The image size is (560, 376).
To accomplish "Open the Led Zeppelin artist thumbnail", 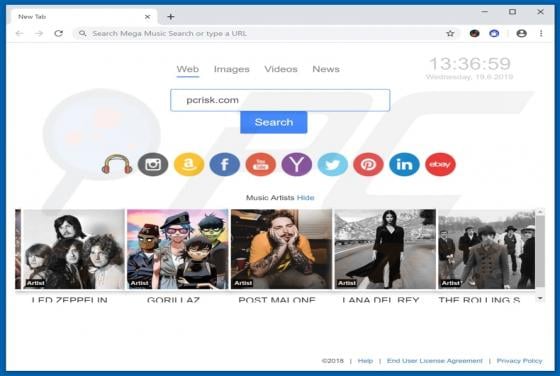I will 74,249.
